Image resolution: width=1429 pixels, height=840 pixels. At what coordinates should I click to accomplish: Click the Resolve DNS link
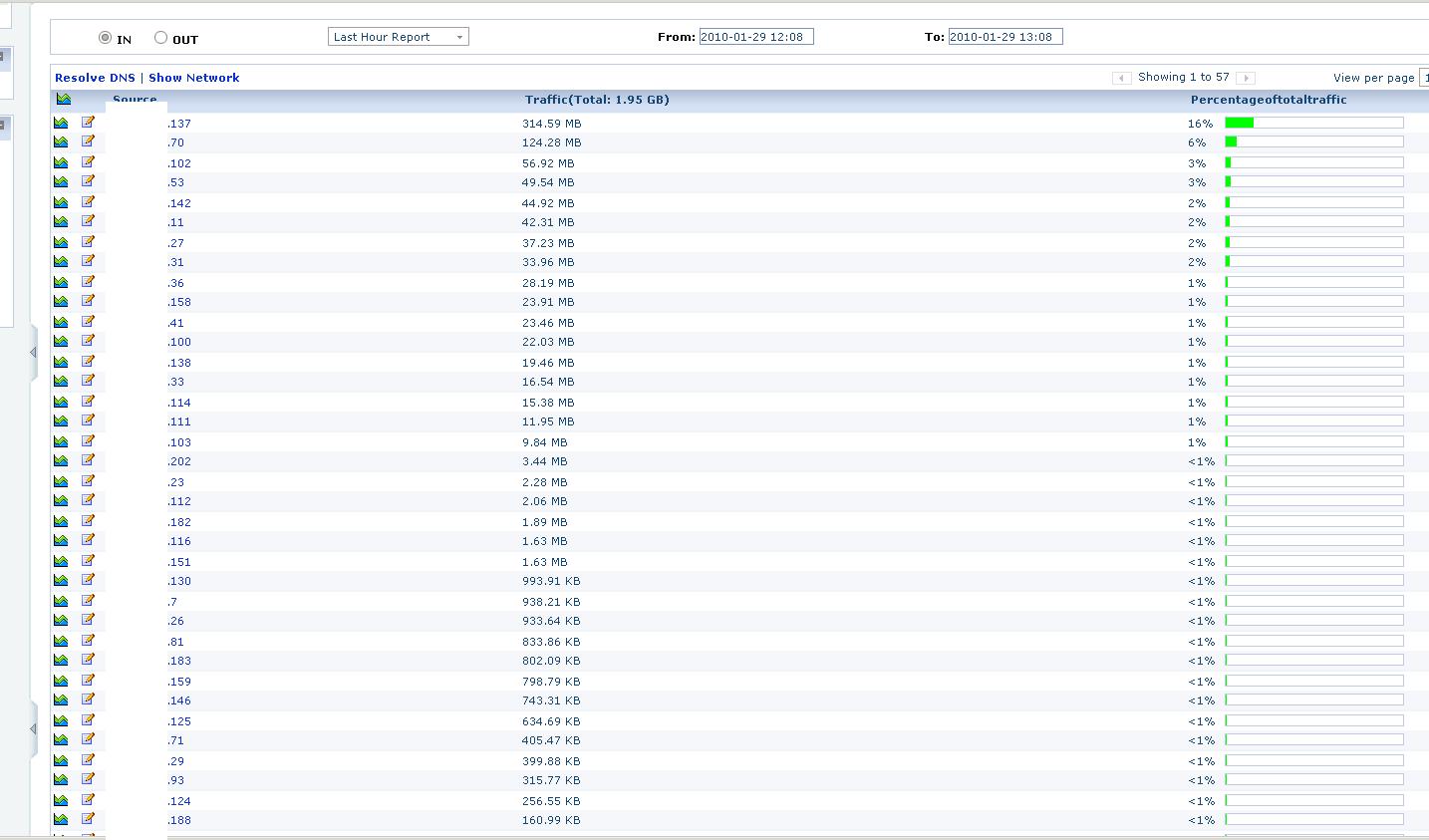pos(95,78)
